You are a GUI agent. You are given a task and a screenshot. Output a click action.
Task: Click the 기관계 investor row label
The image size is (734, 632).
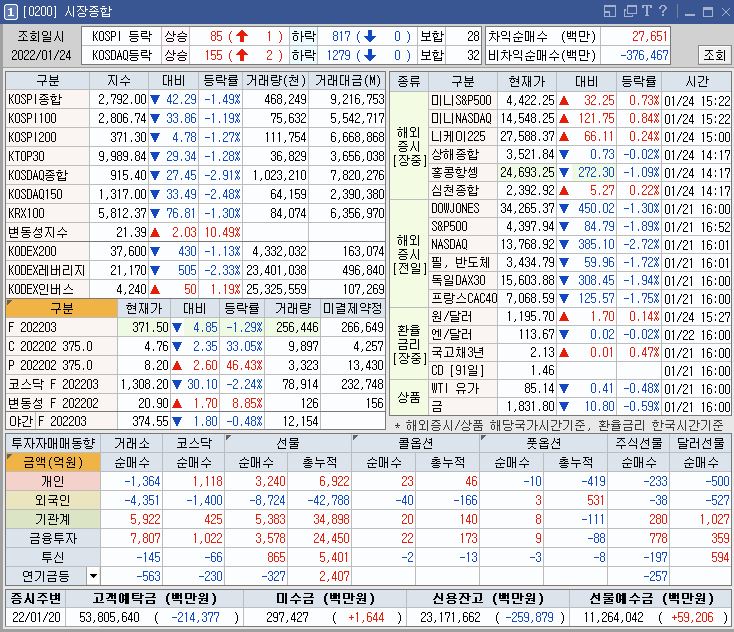point(53,519)
